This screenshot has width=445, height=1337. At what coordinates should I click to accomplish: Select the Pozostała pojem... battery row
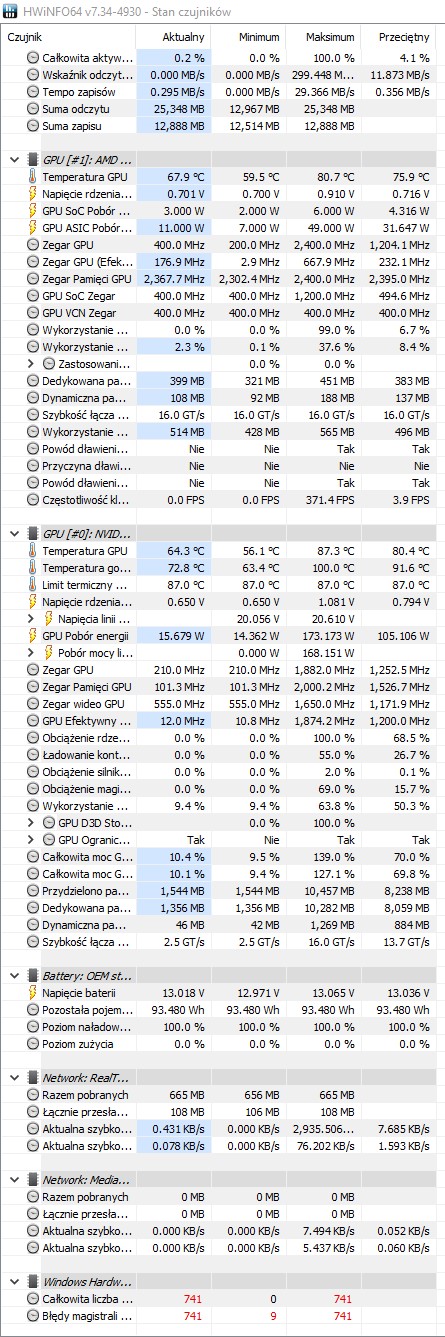[x=222, y=1010]
